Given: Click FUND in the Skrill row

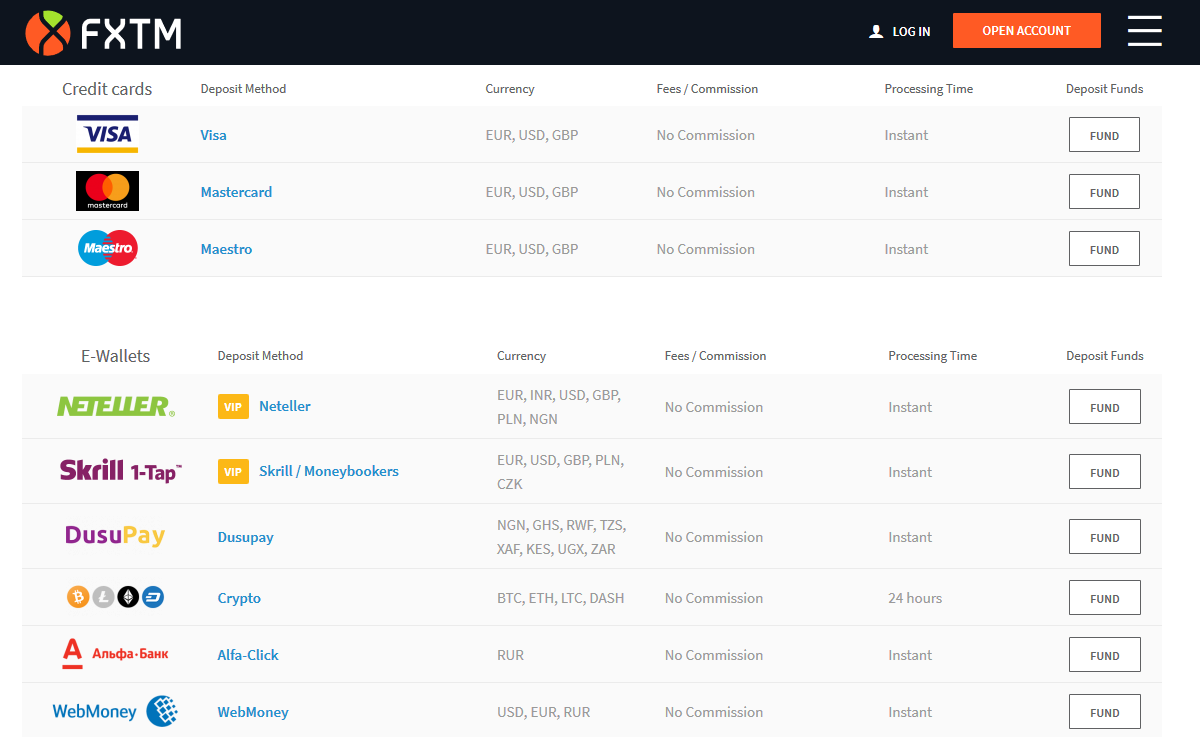Looking at the screenshot, I should (x=1105, y=472).
